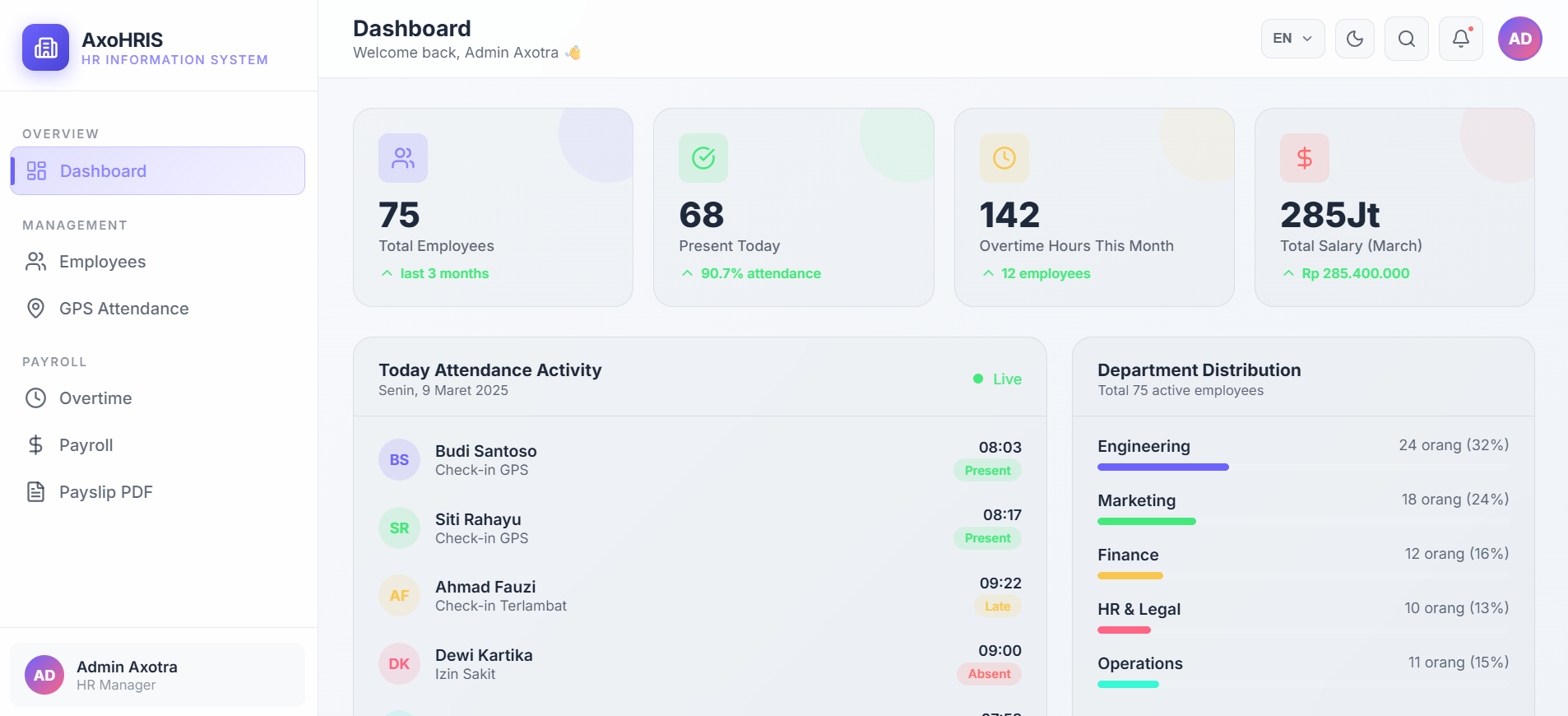Click the 09:22 check-in time
1568x716 pixels.
pos(1000,583)
